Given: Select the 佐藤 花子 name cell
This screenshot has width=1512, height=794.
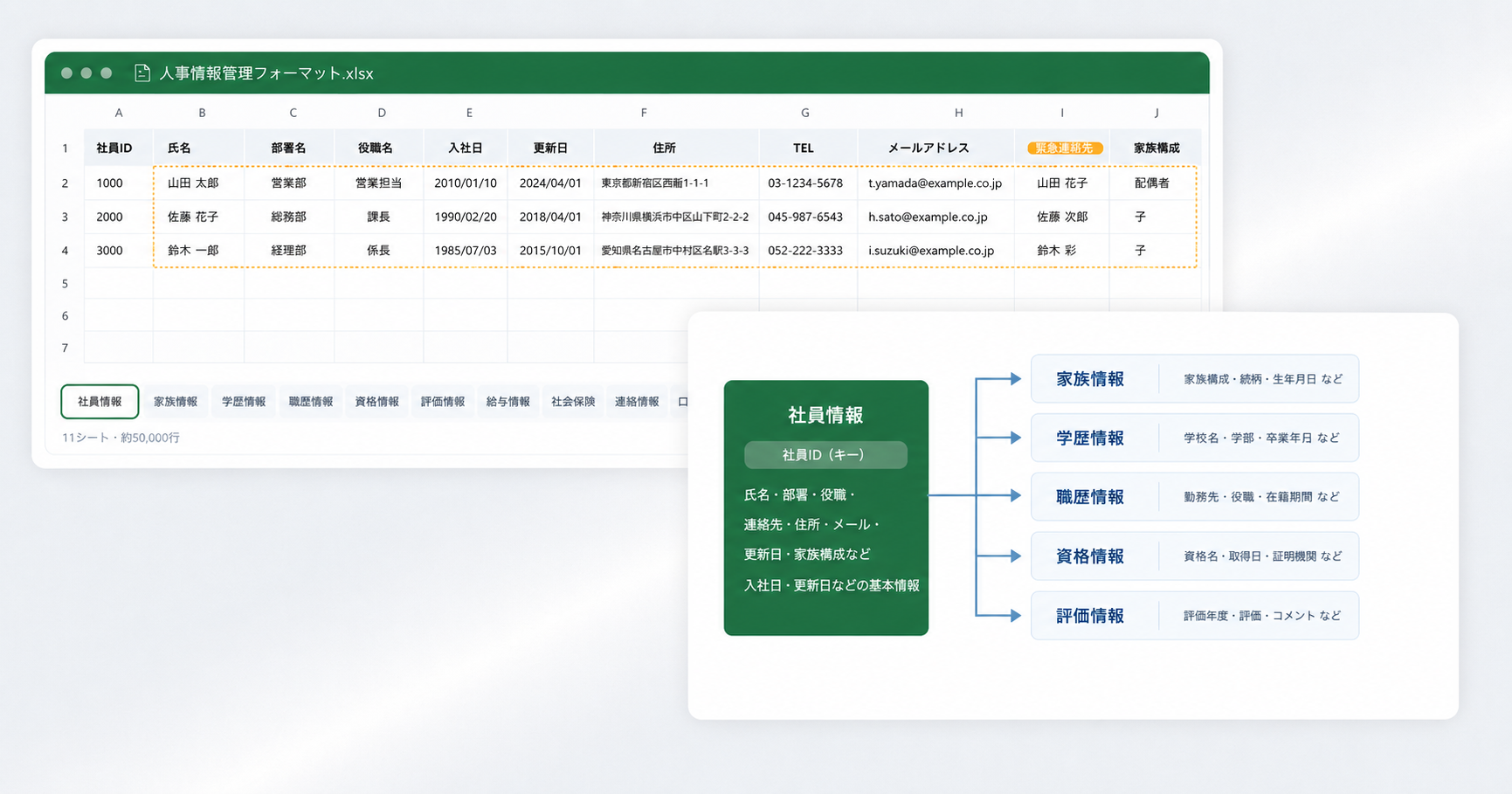Looking at the screenshot, I should click(x=199, y=217).
